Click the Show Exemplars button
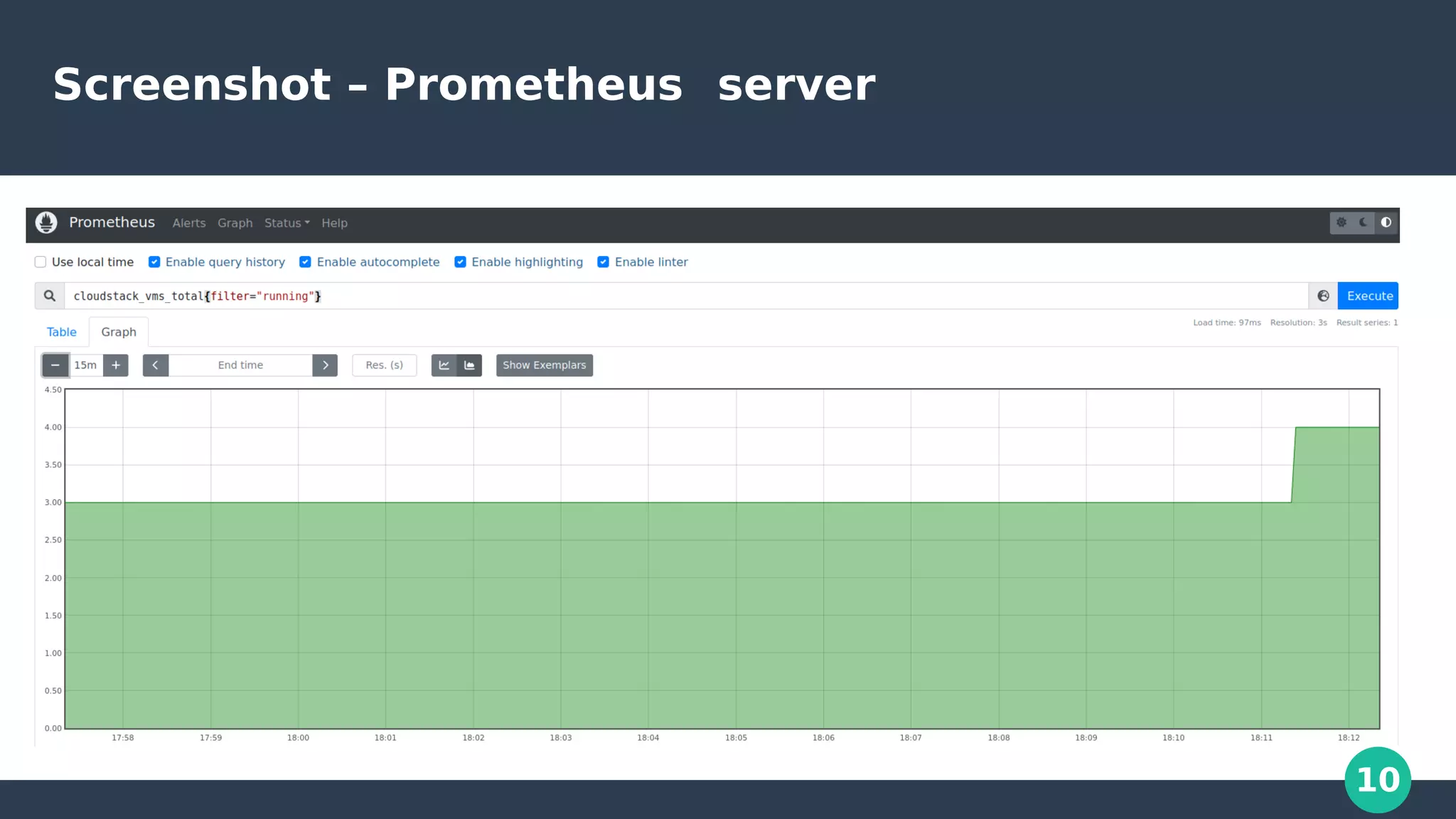Viewport: 1456px width, 819px height. point(545,365)
